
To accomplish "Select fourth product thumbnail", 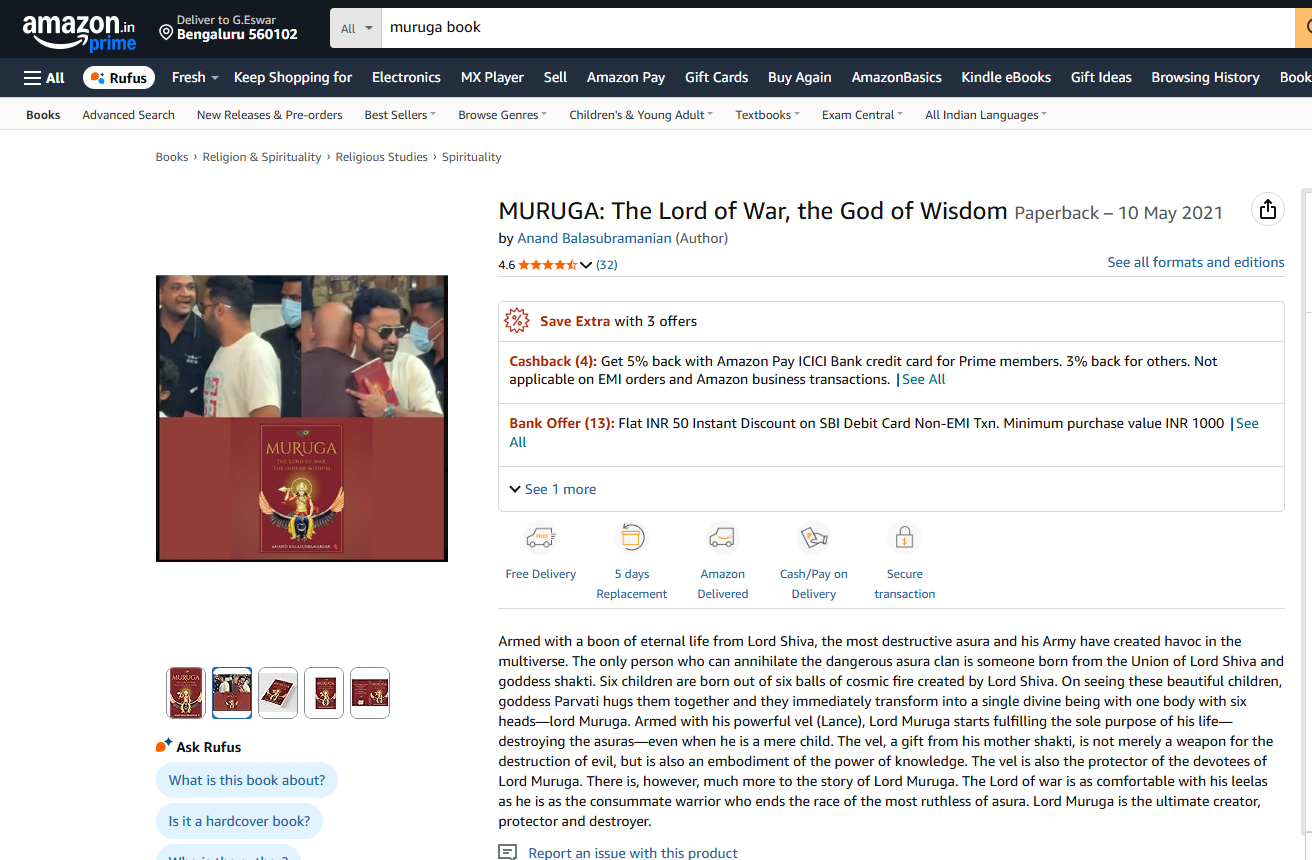I will pos(324,693).
